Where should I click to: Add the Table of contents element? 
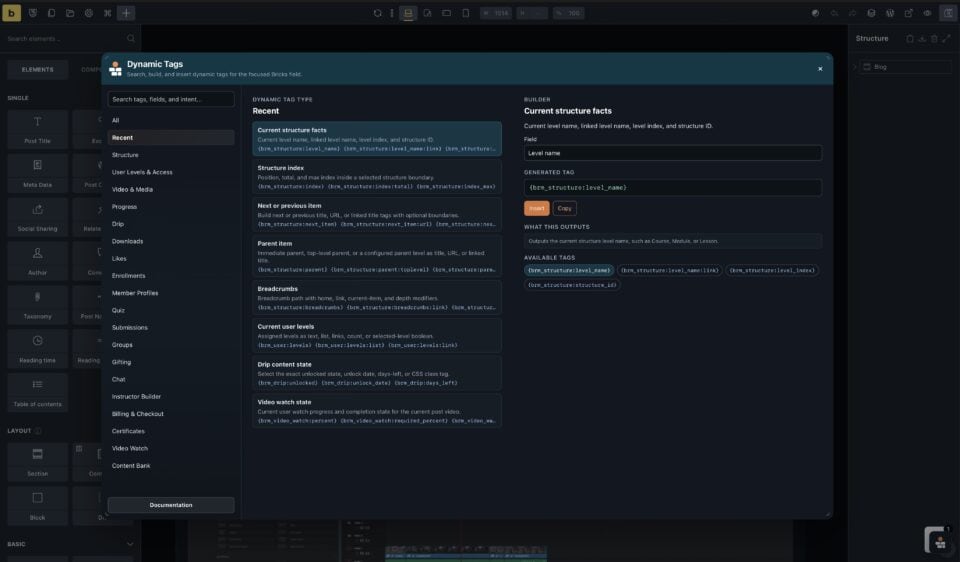point(37,393)
